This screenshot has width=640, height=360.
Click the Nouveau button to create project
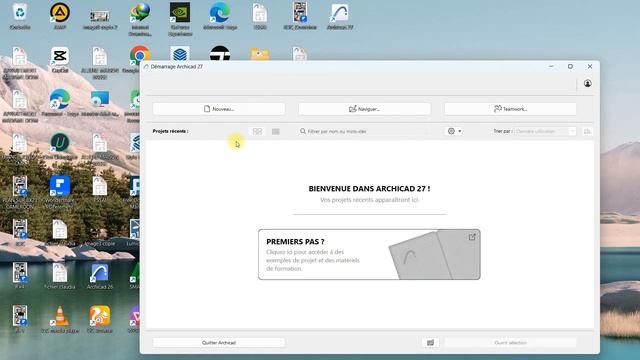219,109
